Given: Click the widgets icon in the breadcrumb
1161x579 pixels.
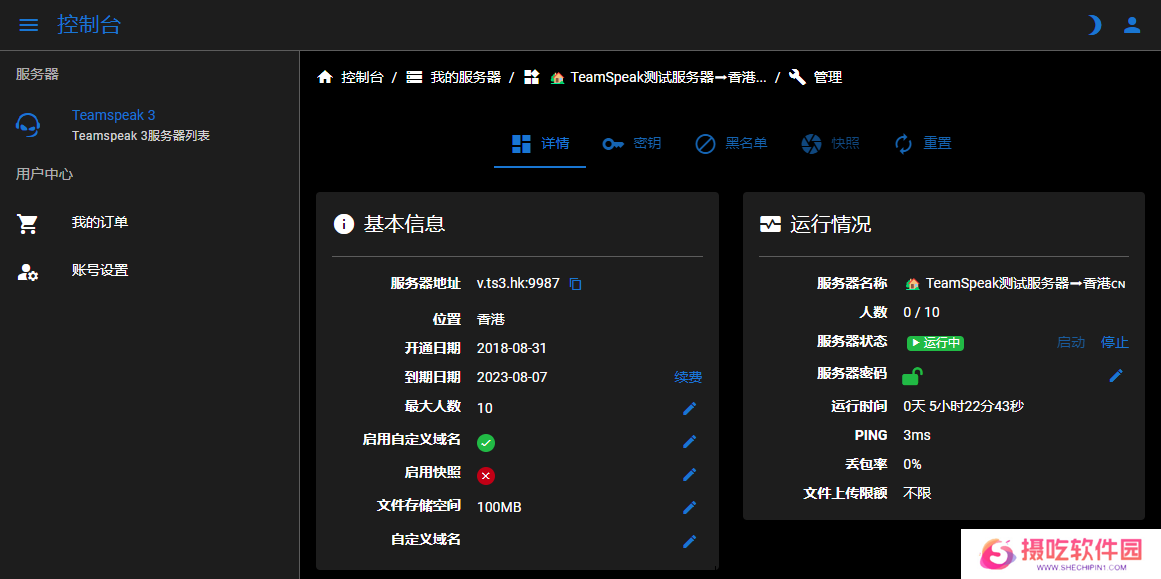Looking at the screenshot, I should click(532, 77).
